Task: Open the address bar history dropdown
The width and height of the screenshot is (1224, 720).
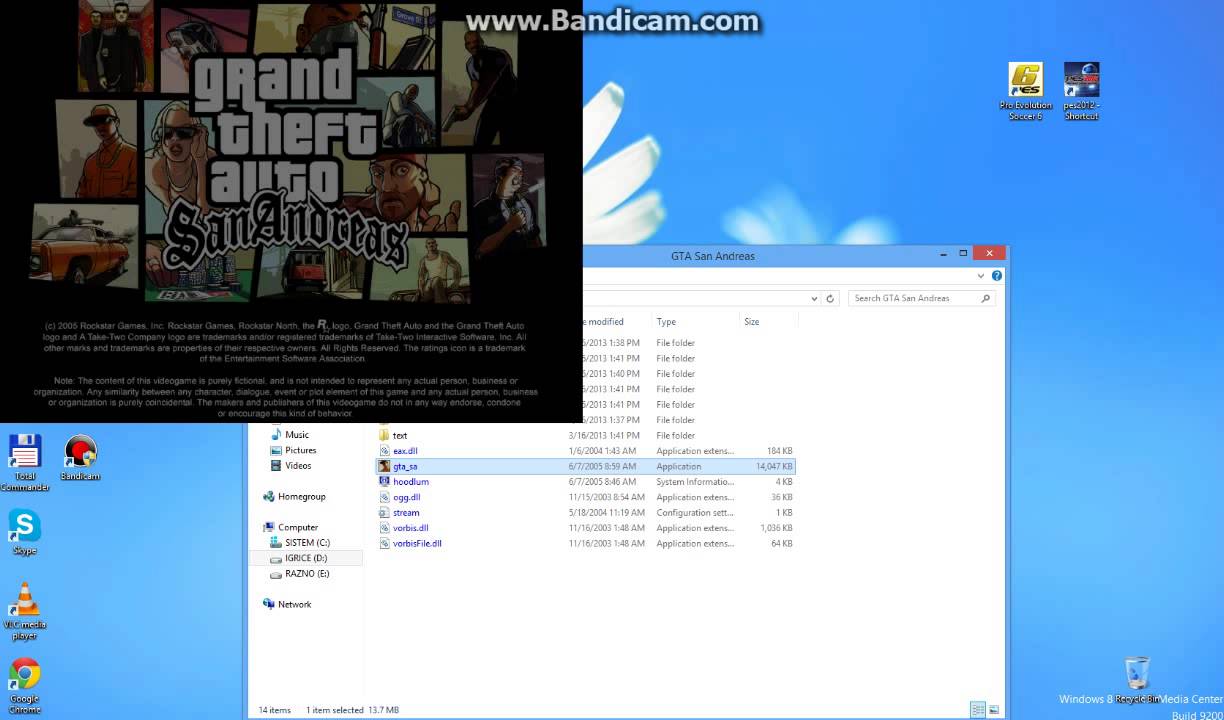Action: (814, 298)
